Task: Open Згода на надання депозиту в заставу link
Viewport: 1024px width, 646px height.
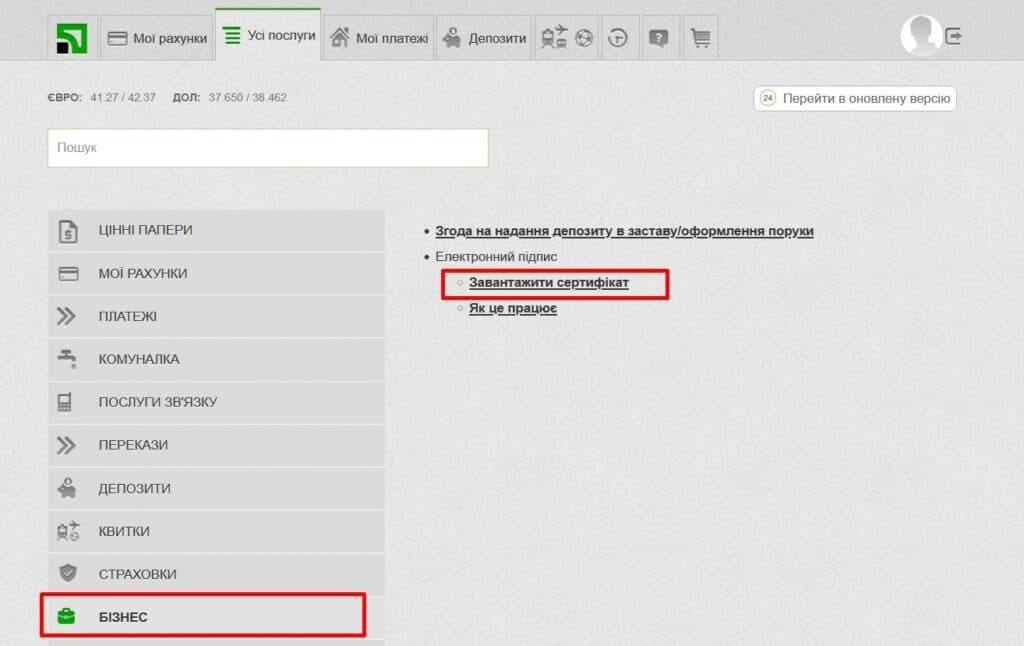Action: pyautogui.click(x=624, y=231)
